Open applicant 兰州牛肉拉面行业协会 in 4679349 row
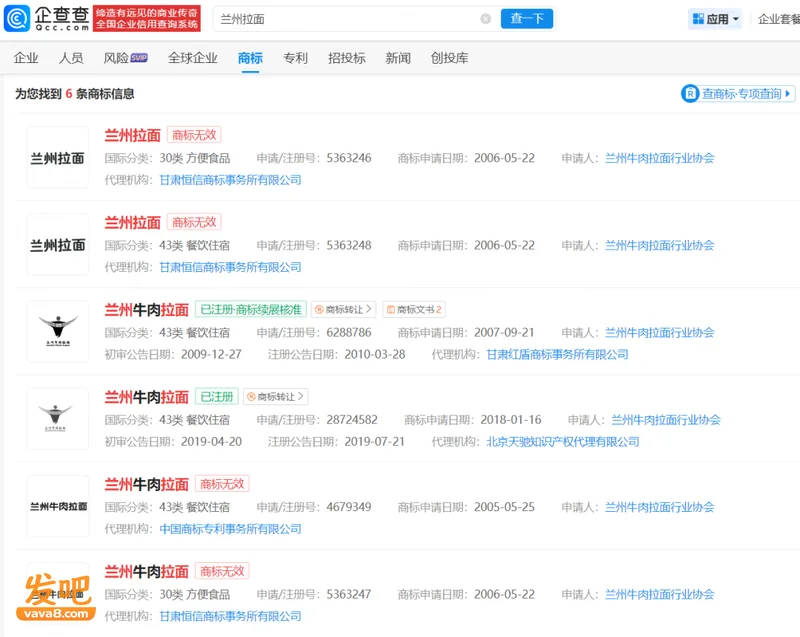800x637 pixels. tap(660, 507)
